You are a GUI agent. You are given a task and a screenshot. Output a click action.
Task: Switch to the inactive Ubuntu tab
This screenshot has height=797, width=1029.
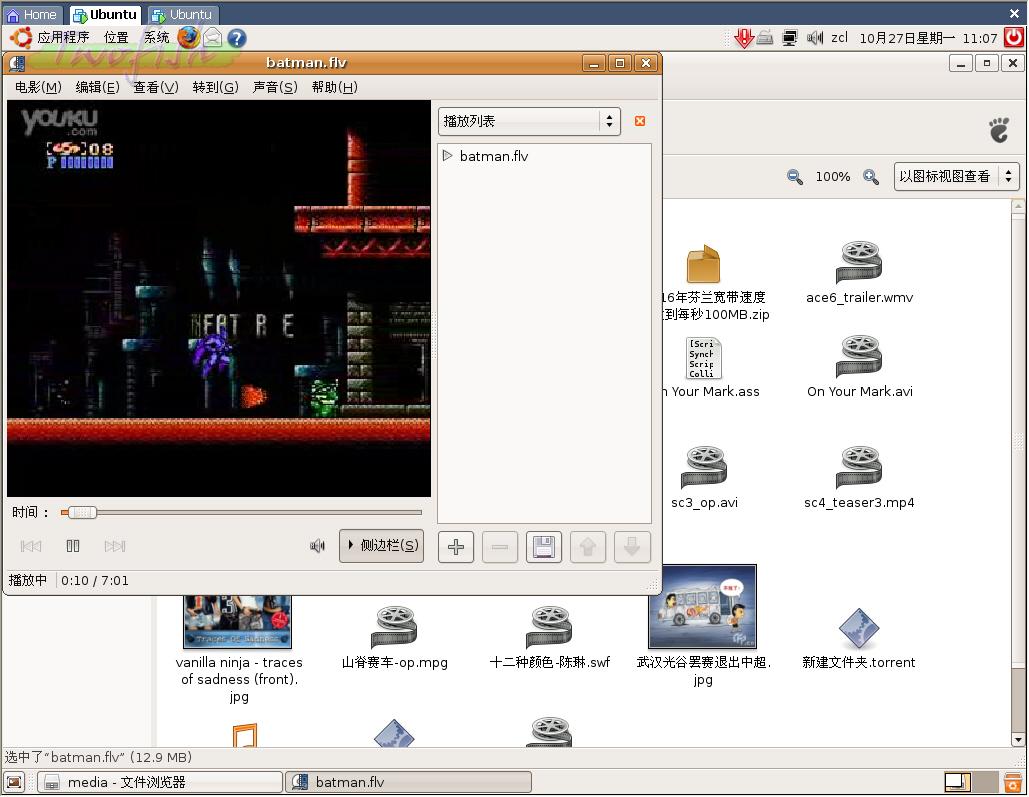[182, 14]
